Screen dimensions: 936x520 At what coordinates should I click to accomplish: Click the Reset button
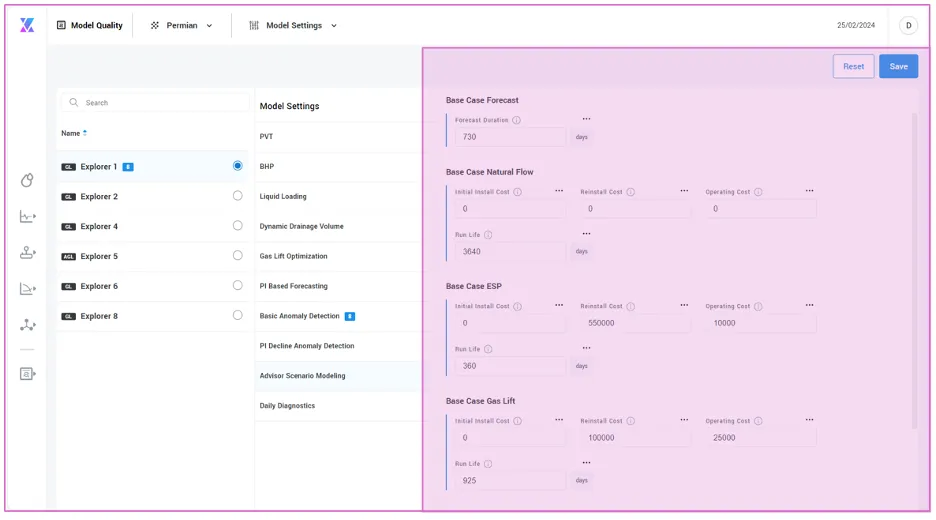point(853,66)
